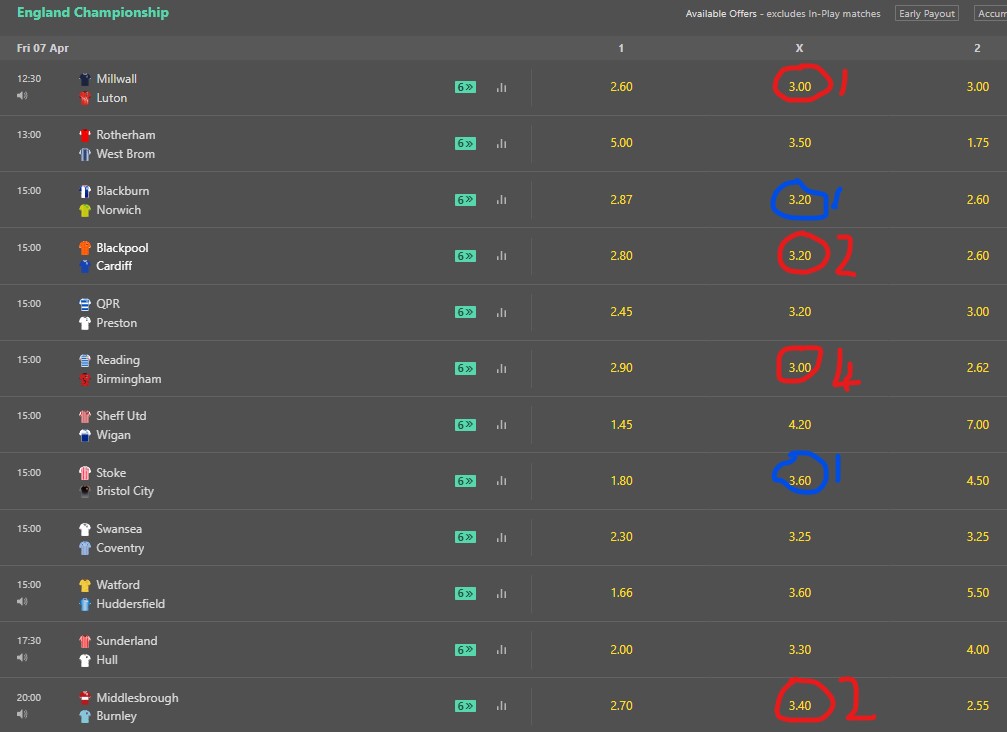Click the sound icon under Millwall 12:30
The width and height of the screenshot is (1007, 732).
point(22,96)
